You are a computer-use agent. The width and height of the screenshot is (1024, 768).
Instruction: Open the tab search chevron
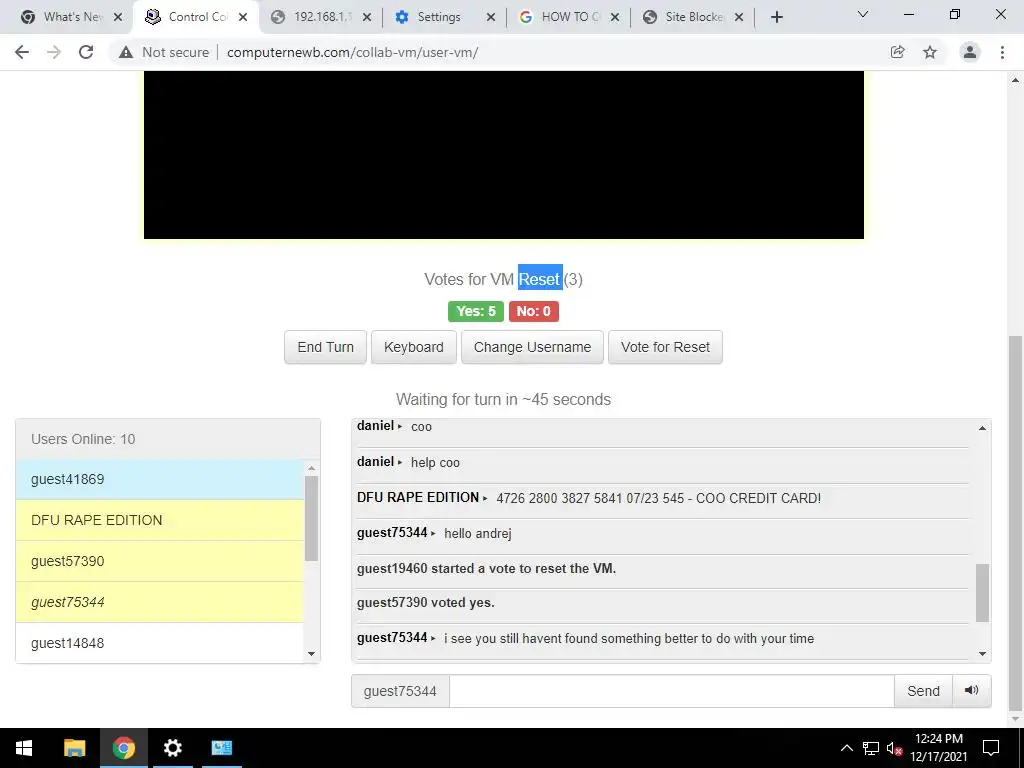click(863, 14)
